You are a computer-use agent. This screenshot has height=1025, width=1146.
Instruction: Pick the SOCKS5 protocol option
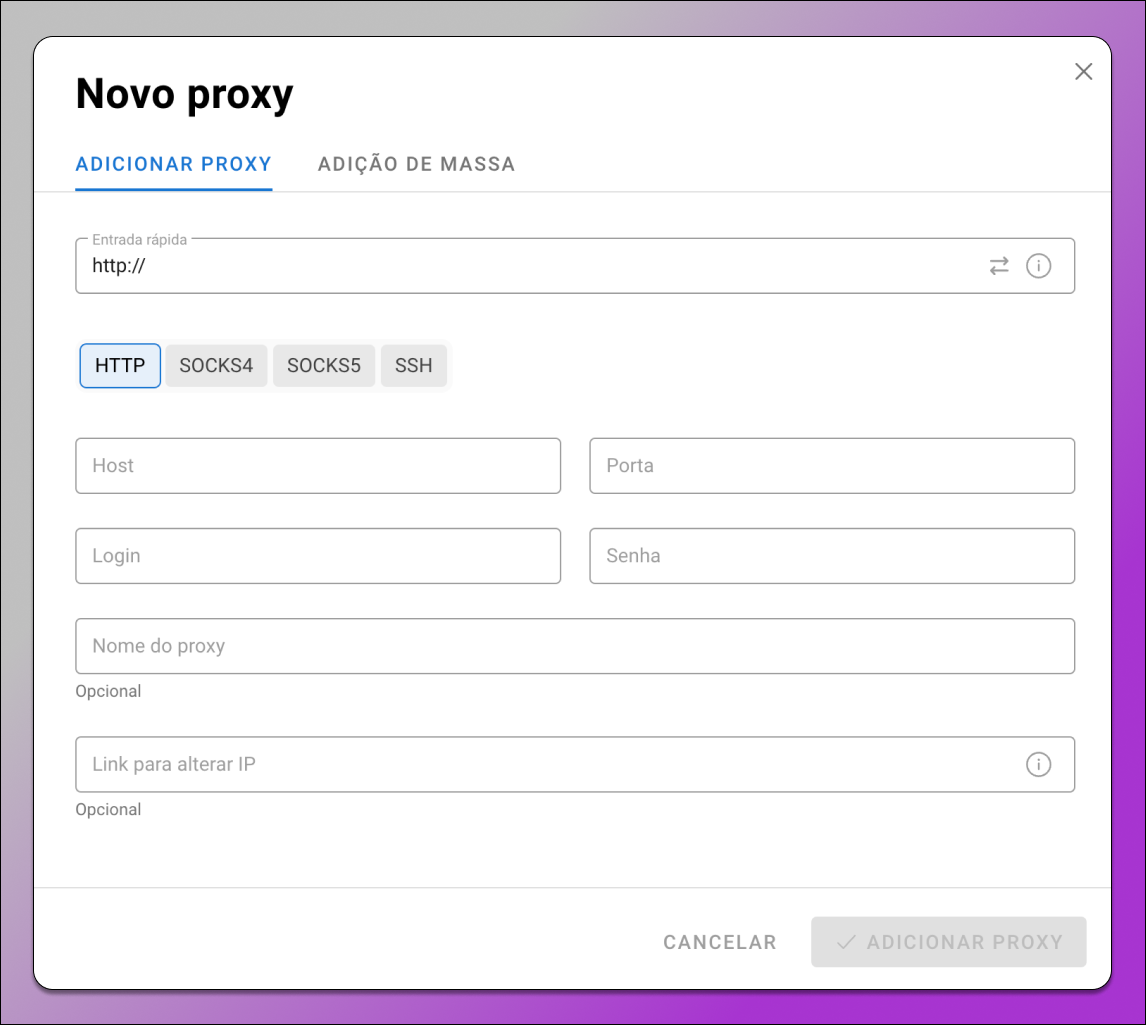click(324, 366)
